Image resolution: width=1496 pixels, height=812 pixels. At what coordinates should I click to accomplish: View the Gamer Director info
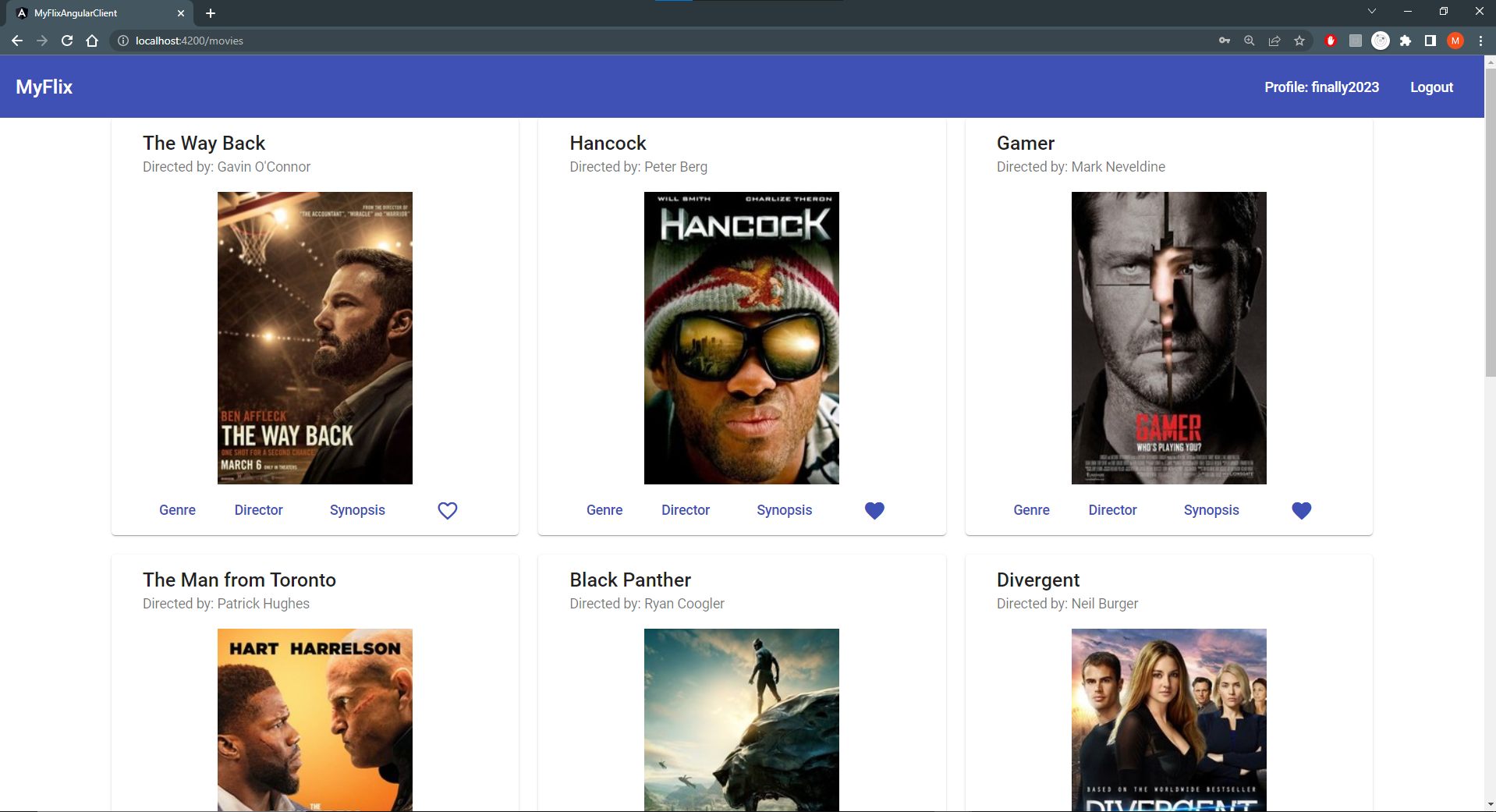(1112, 510)
